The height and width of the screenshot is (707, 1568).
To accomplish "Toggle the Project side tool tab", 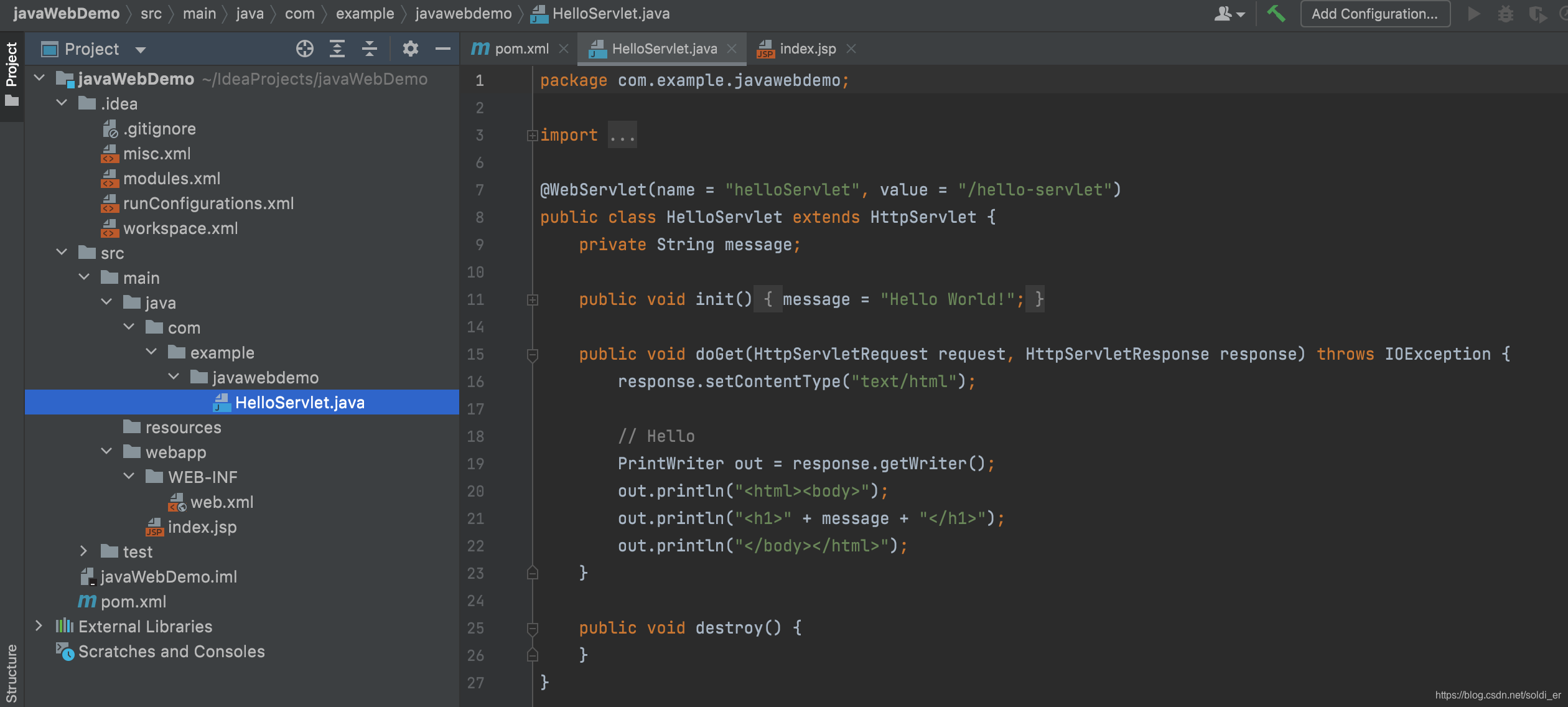I will pyautogui.click(x=12, y=73).
